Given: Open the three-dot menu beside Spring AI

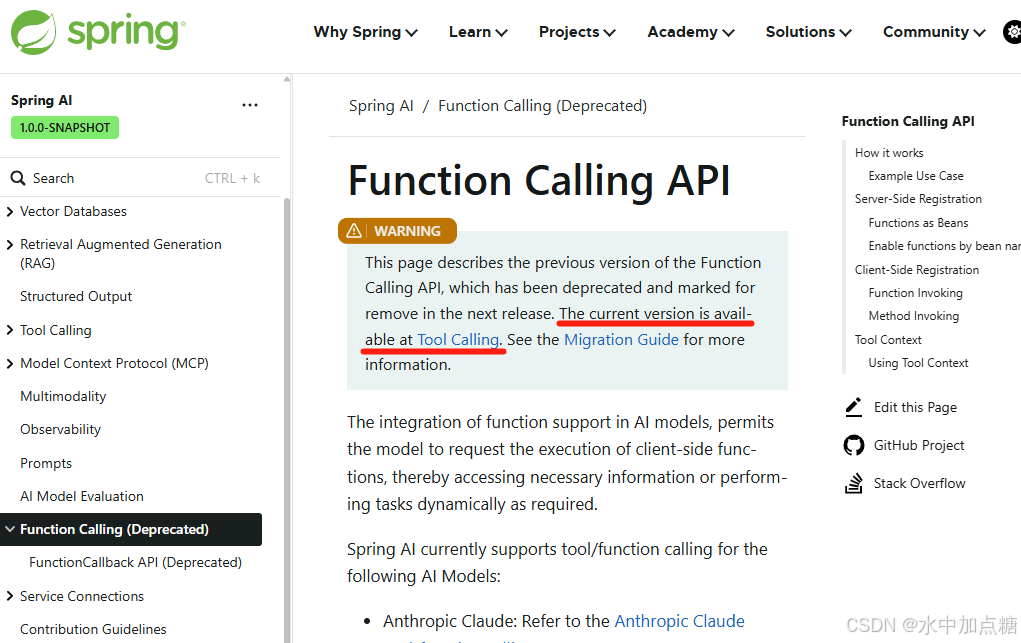Looking at the screenshot, I should click(250, 105).
